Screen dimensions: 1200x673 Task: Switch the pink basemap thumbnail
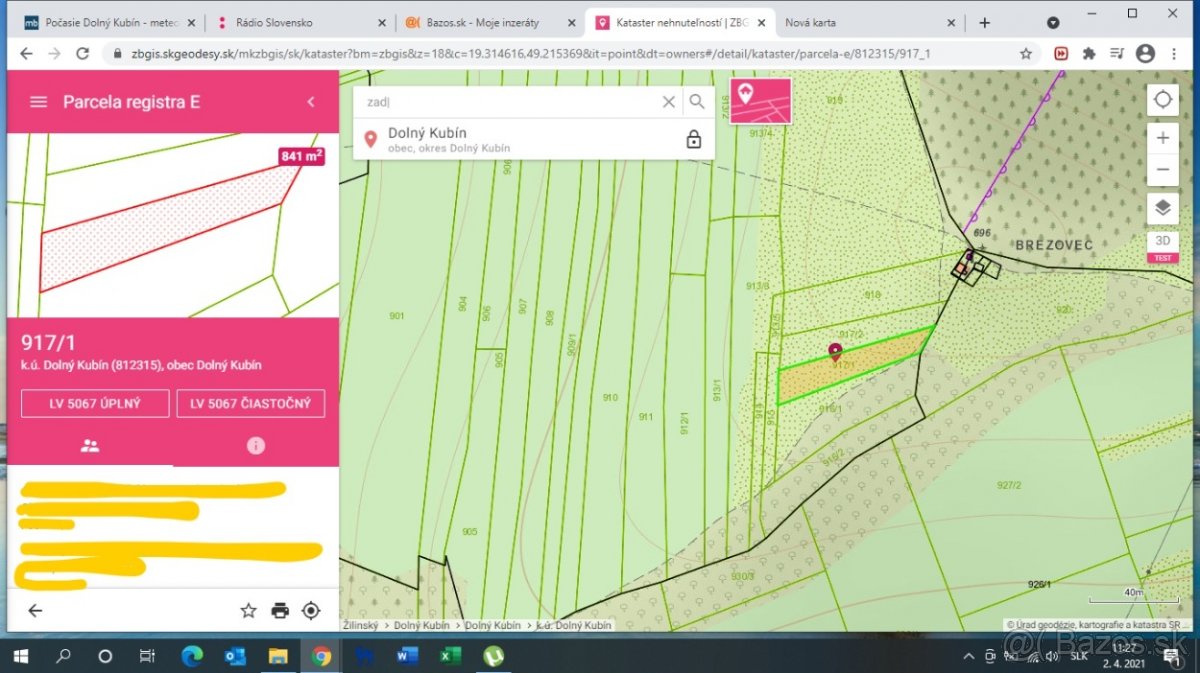[x=760, y=101]
